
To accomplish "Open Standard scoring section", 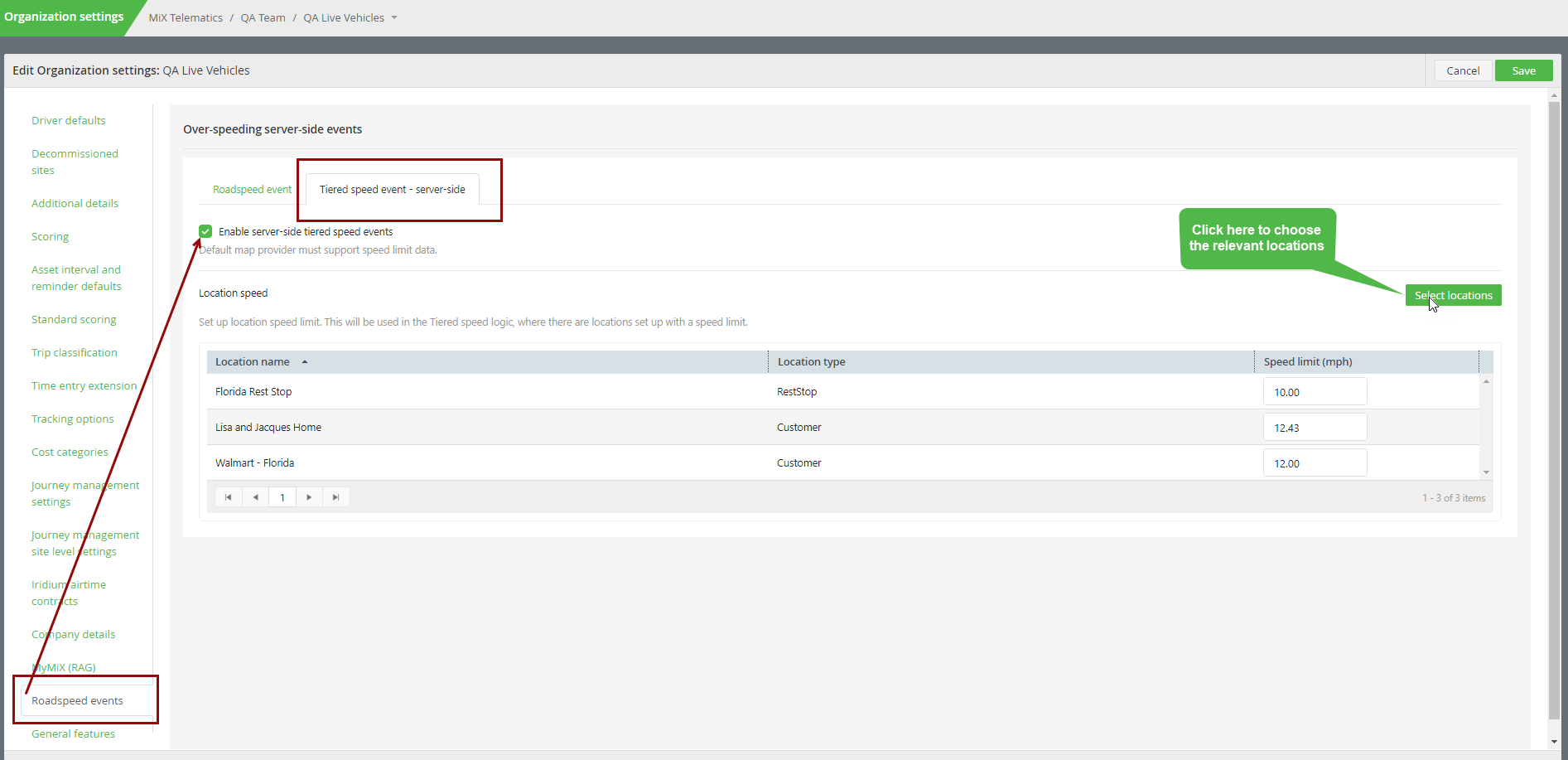I will tap(74, 319).
